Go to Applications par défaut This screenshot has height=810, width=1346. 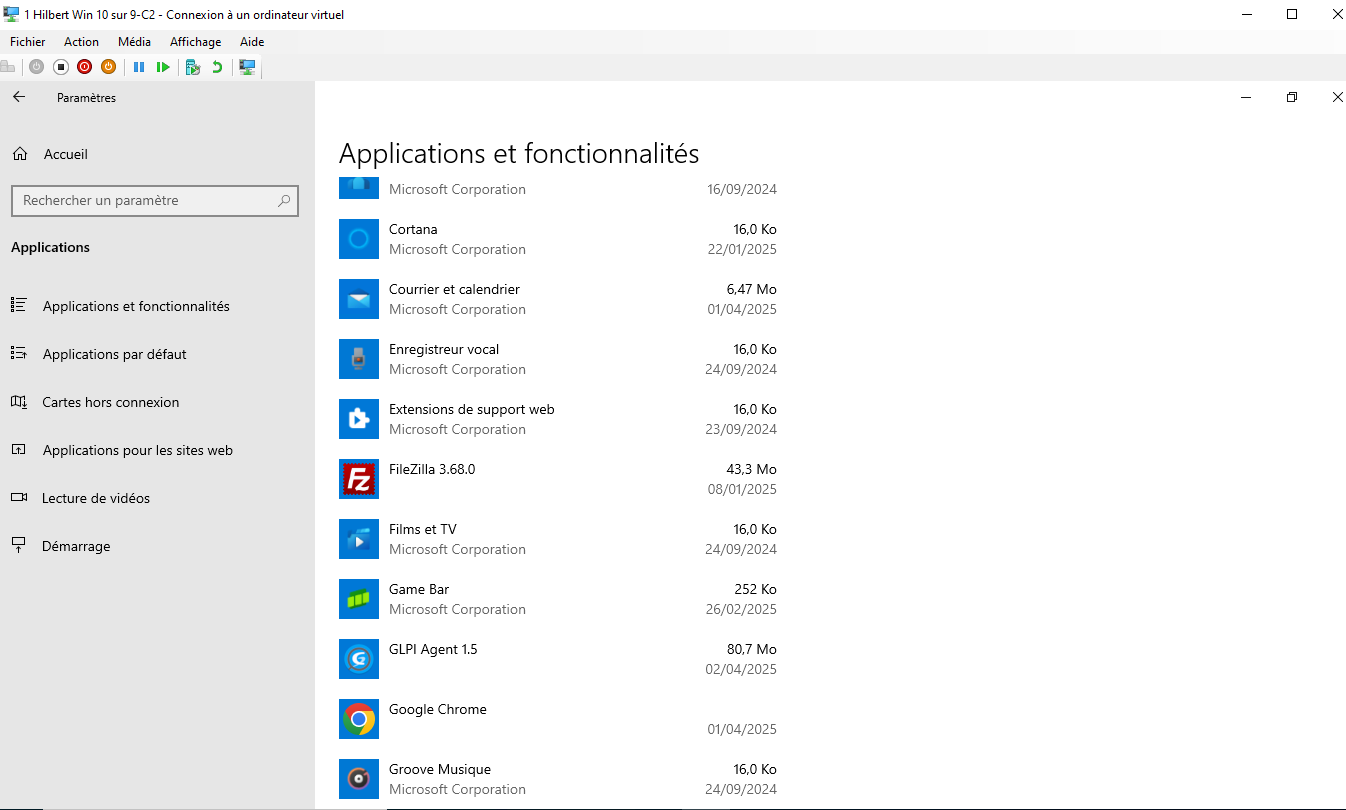114,354
